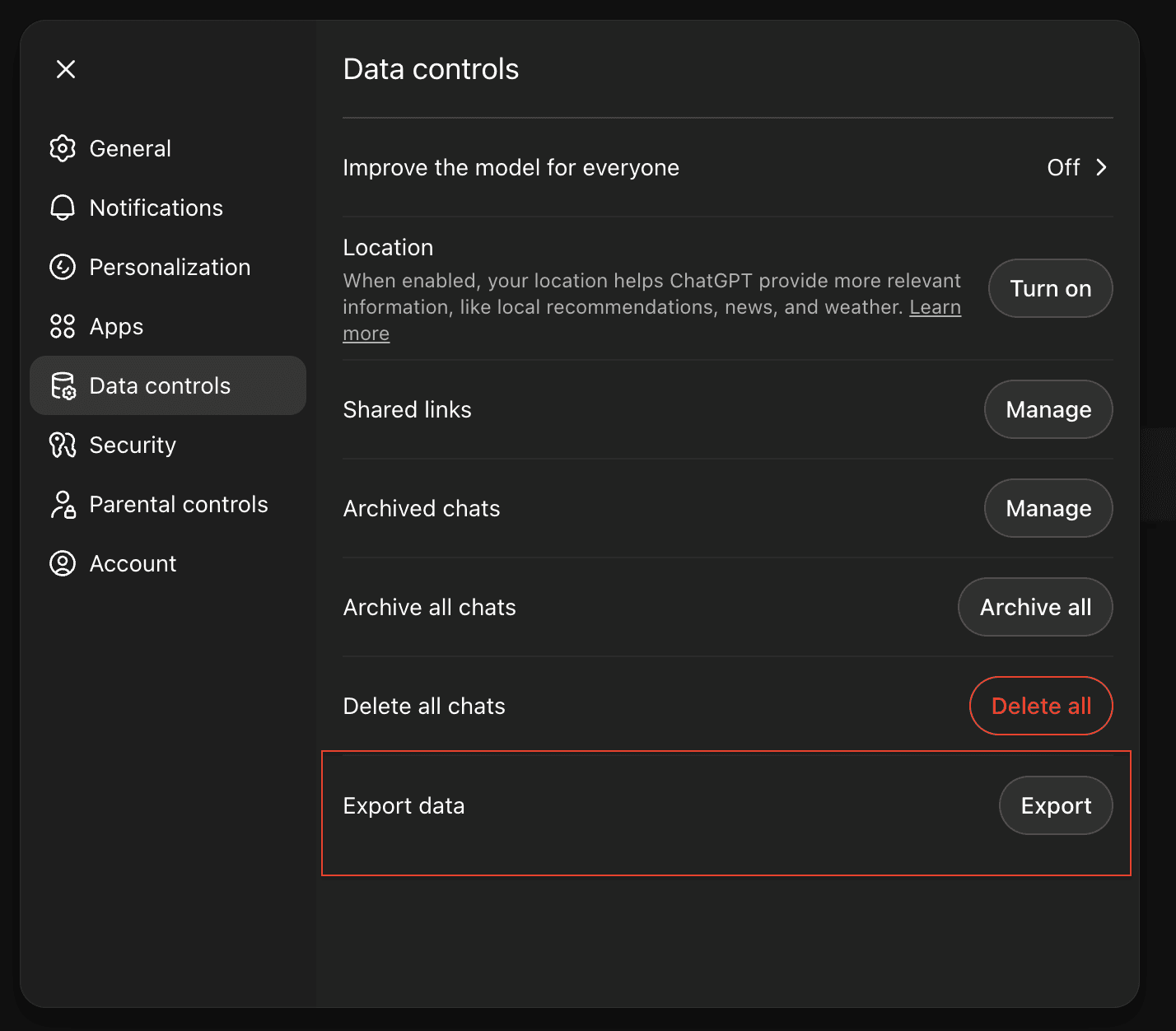
Task: Close settings with the X button
Action: tap(65, 69)
